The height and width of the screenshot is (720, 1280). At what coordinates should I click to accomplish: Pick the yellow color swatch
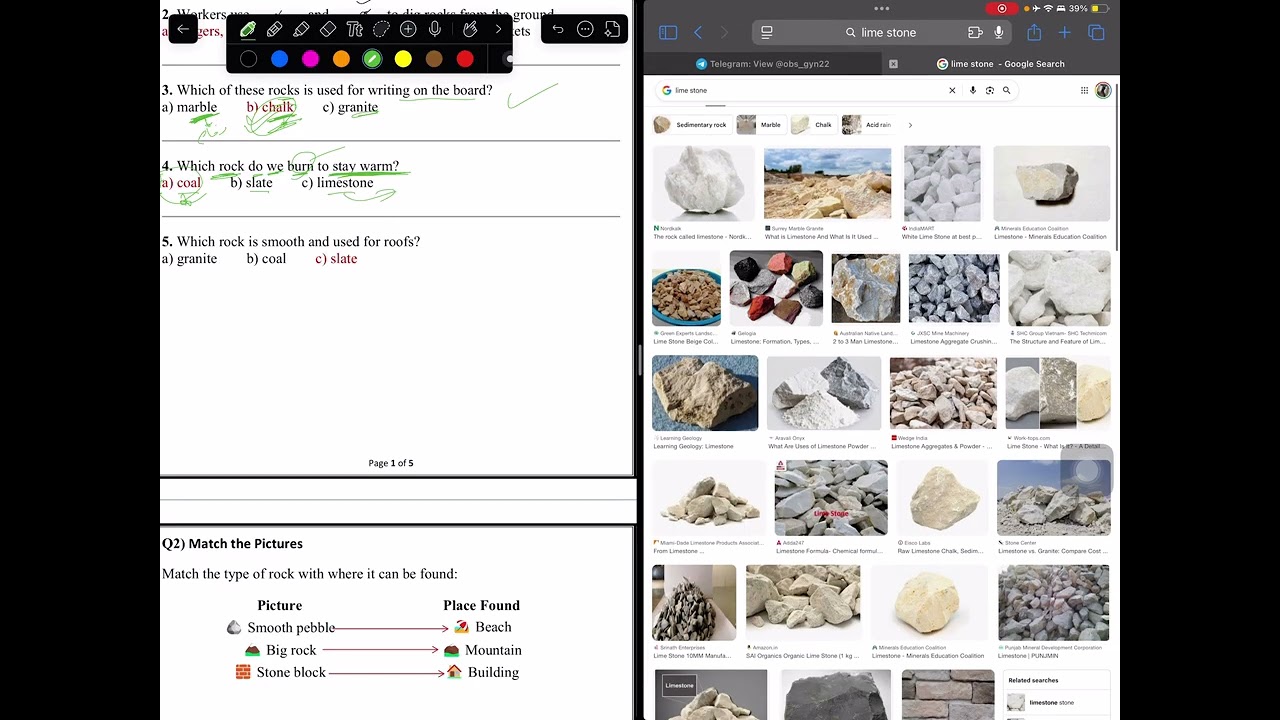coord(403,60)
